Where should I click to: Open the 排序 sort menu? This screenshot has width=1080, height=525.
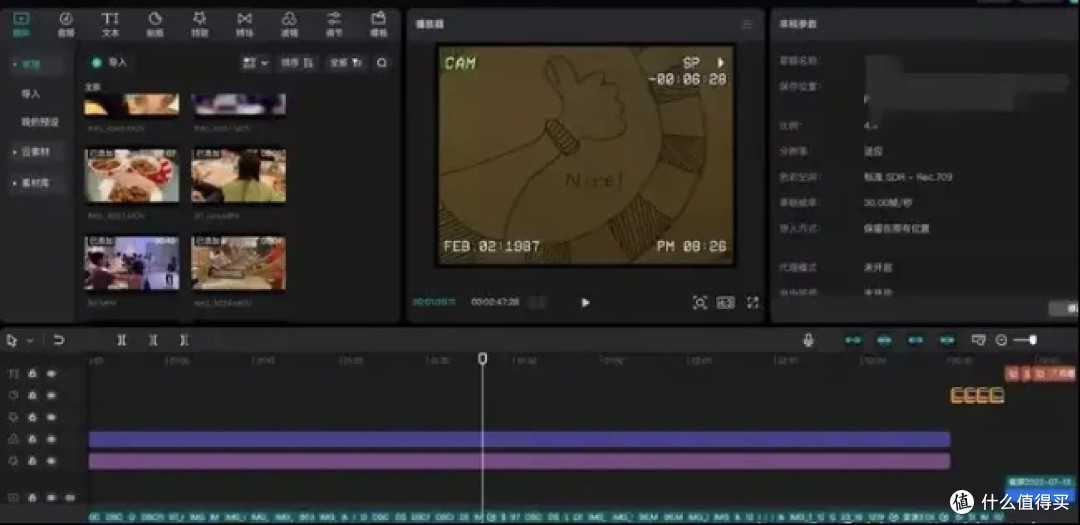[x=297, y=63]
